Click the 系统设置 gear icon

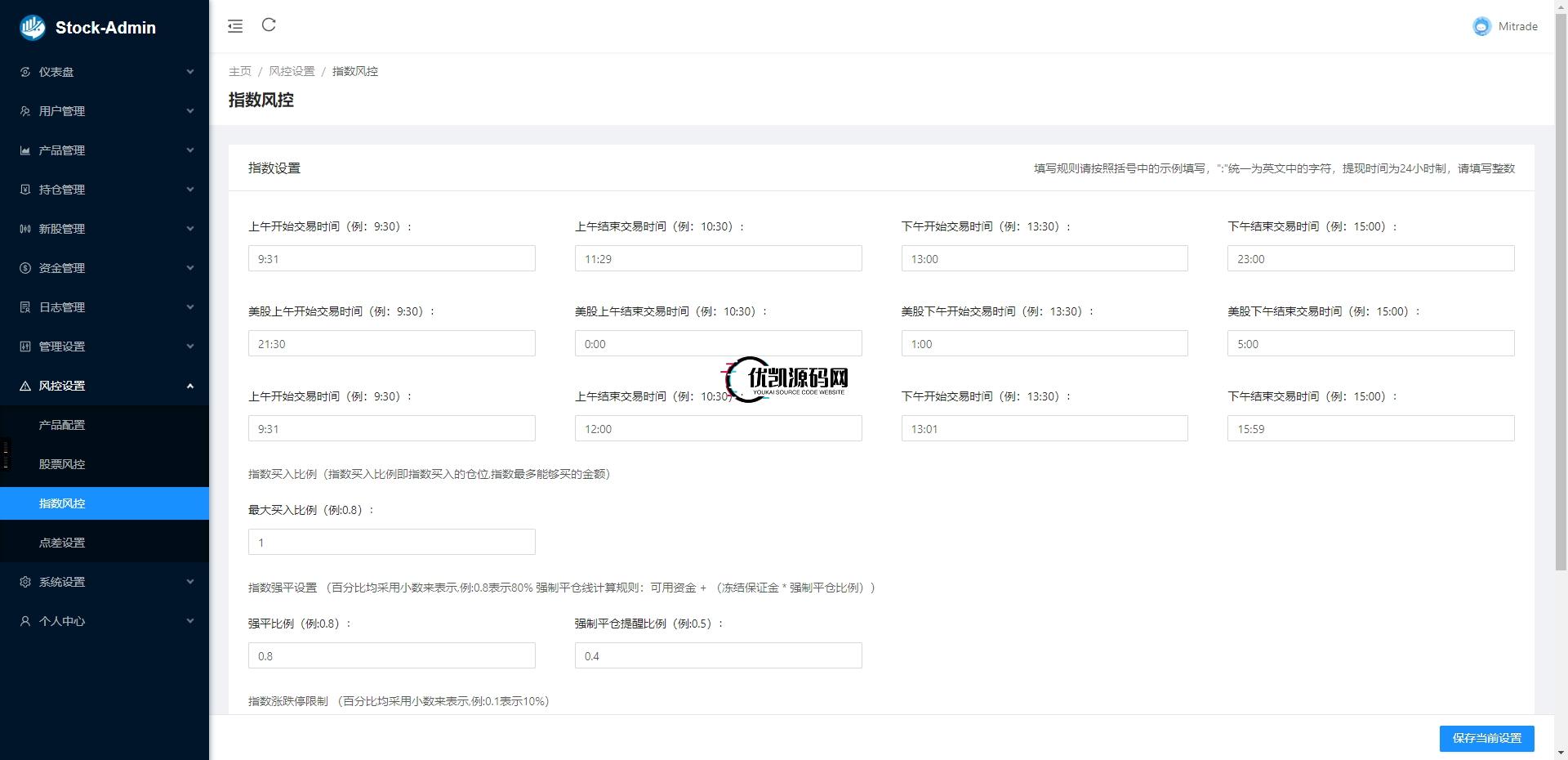tap(24, 582)
